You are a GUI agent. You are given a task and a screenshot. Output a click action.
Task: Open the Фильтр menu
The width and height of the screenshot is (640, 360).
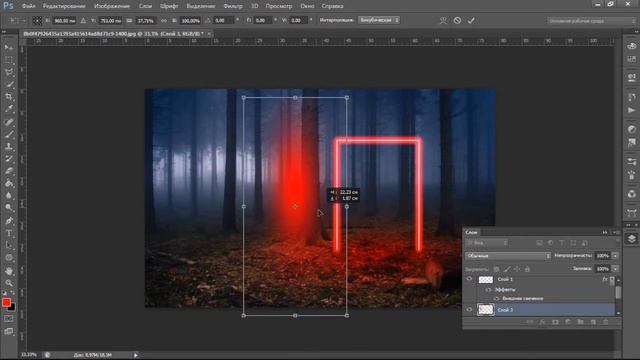(233, 6)
